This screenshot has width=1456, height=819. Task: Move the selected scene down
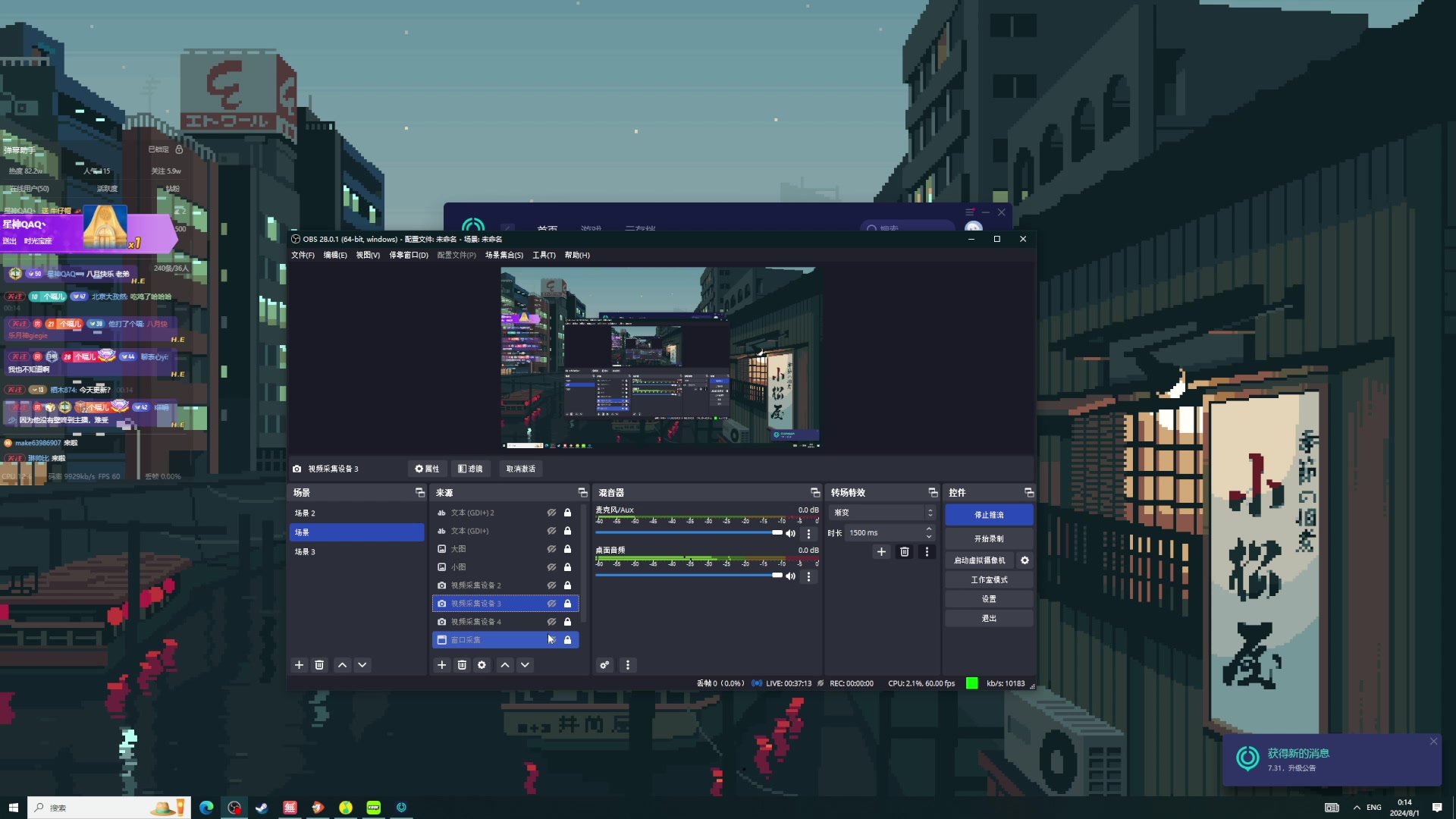click(362, 665)
